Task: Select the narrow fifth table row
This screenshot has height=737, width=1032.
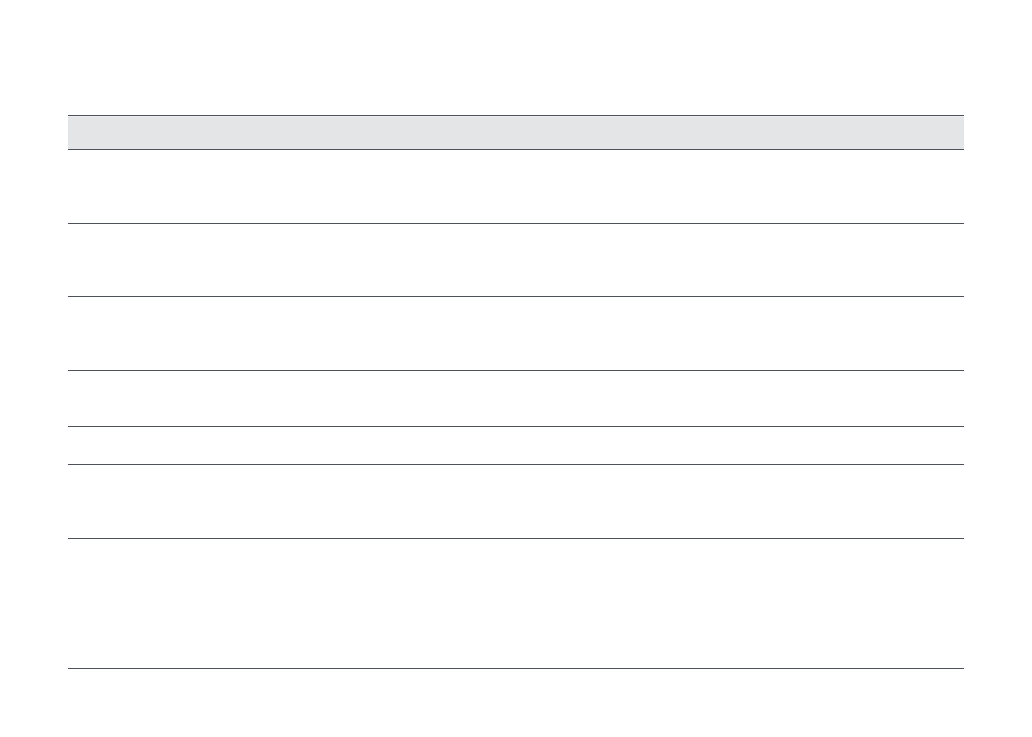Action: (x=515, y=445)
